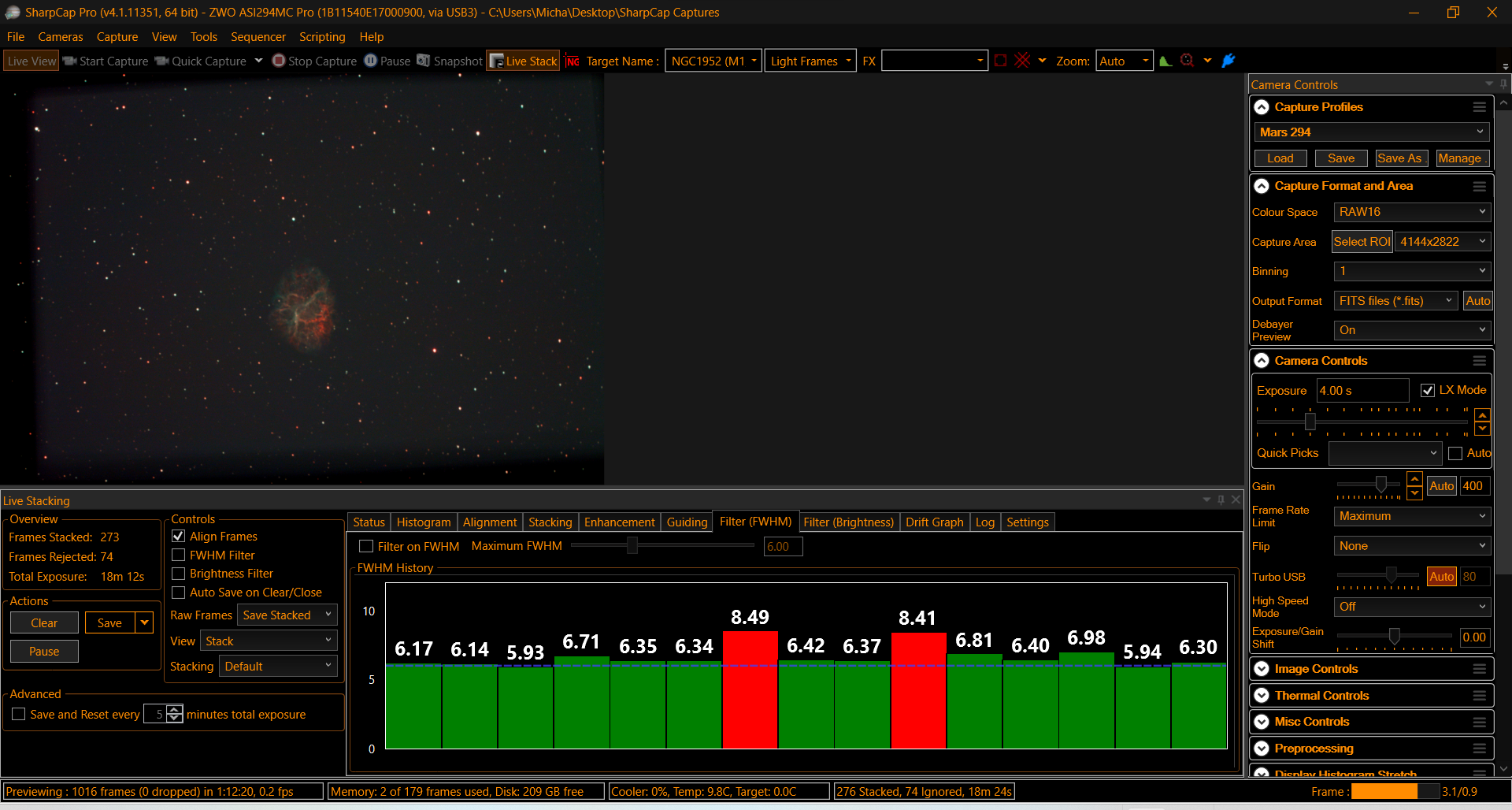Enable the FWHM Filter checkbox

click(179, 555)
